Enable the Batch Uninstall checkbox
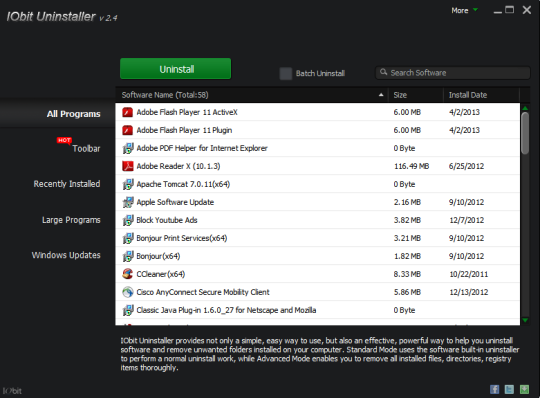540x398 pixels. point(285,73)
